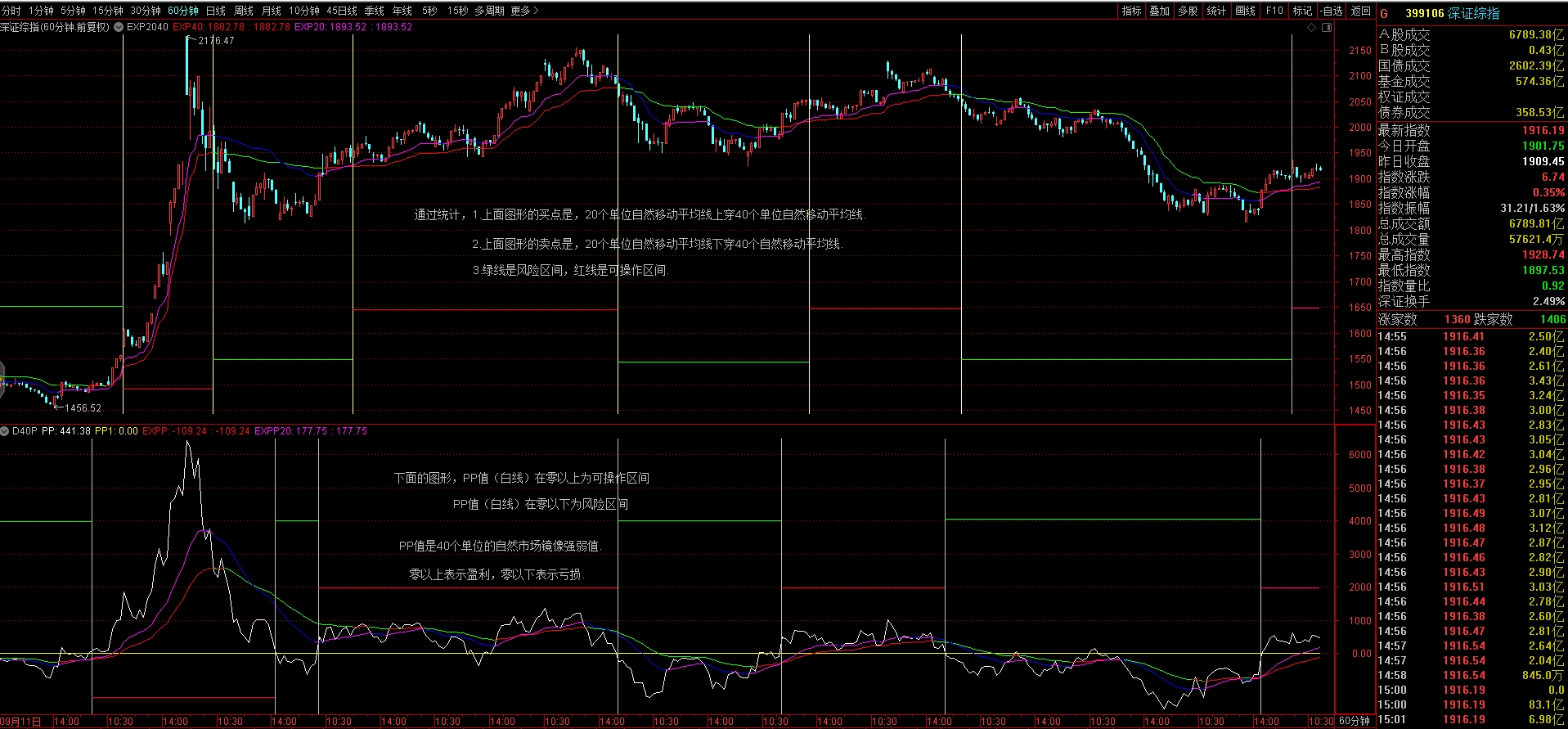Click the 14:55 tick row at 1916.41
This screenshot has width=1568, height=729.
point(1471,336)
